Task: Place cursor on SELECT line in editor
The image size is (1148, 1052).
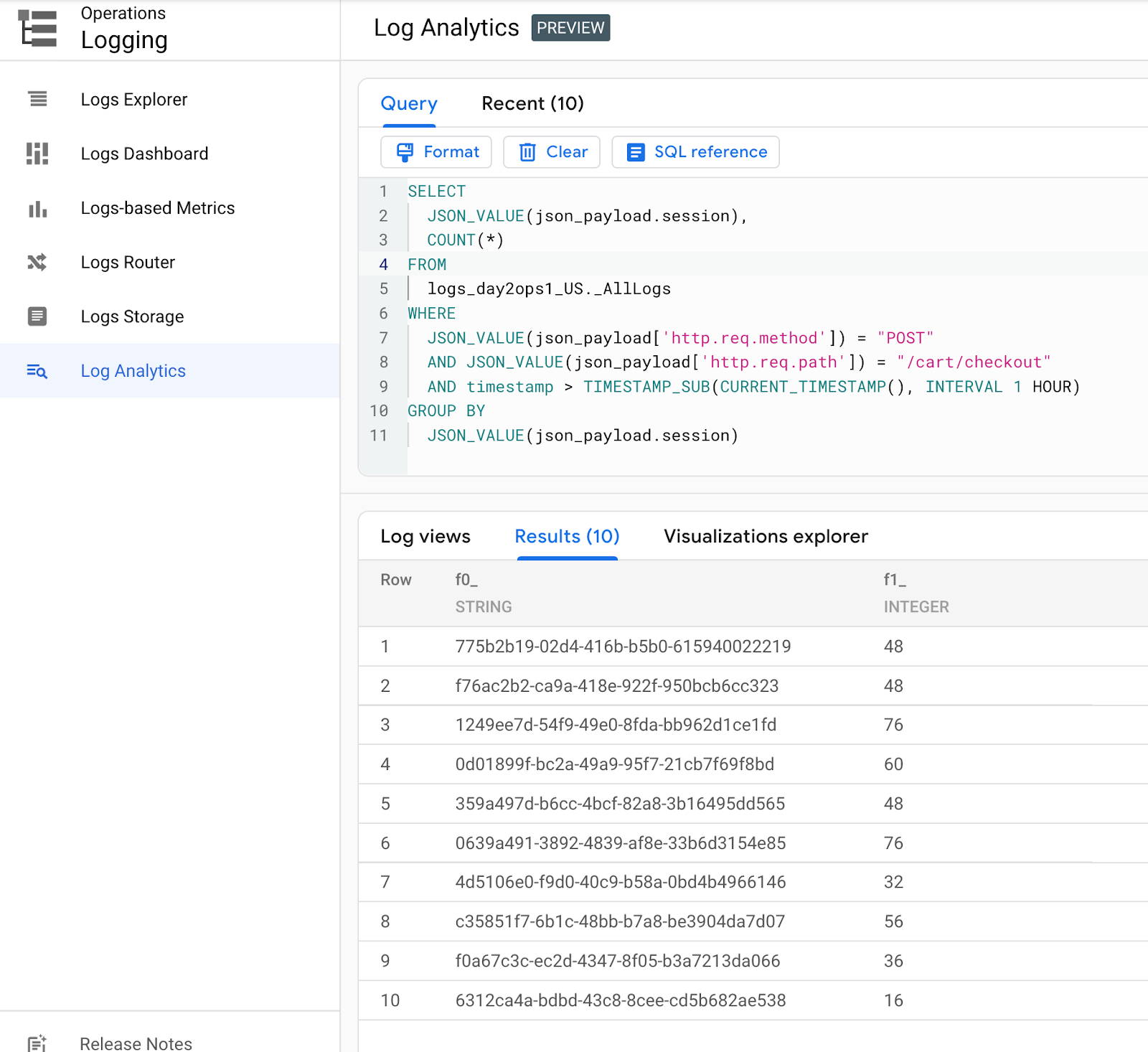Action: click(437, 192)
